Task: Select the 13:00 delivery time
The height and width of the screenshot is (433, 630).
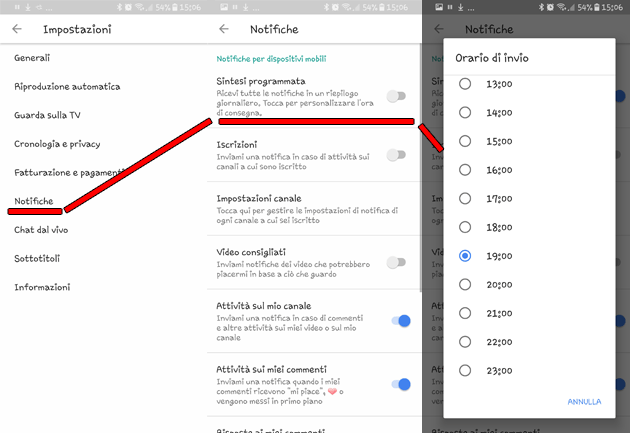Action: click(x=465, y=84)
